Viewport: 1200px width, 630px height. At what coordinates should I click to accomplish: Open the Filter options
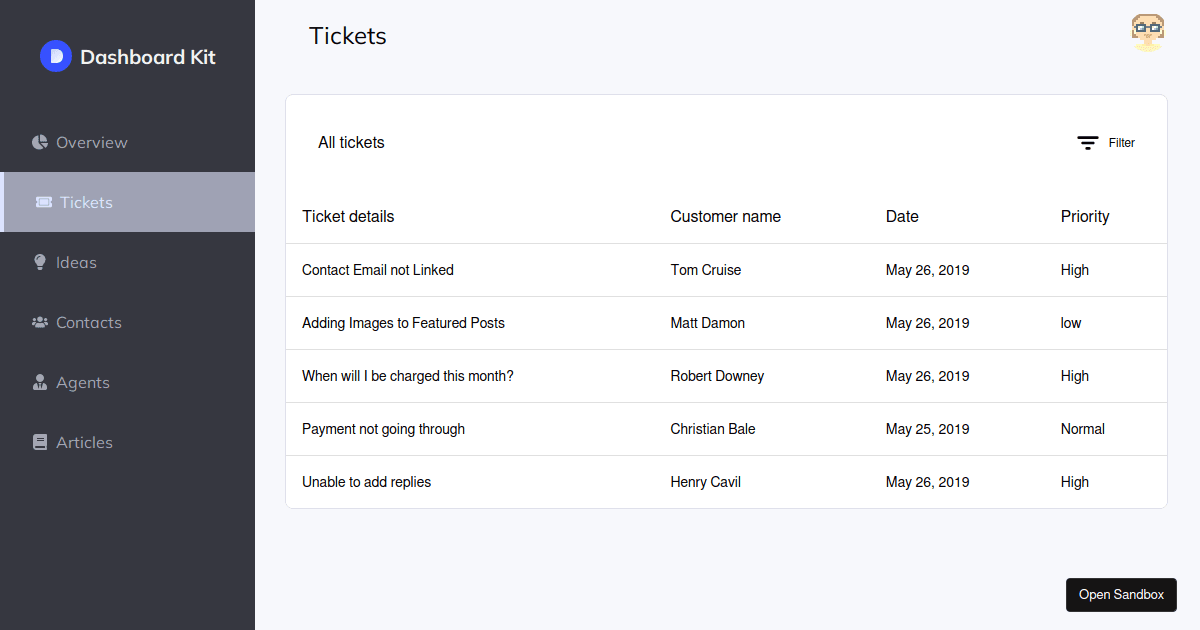click(1121, 143)
